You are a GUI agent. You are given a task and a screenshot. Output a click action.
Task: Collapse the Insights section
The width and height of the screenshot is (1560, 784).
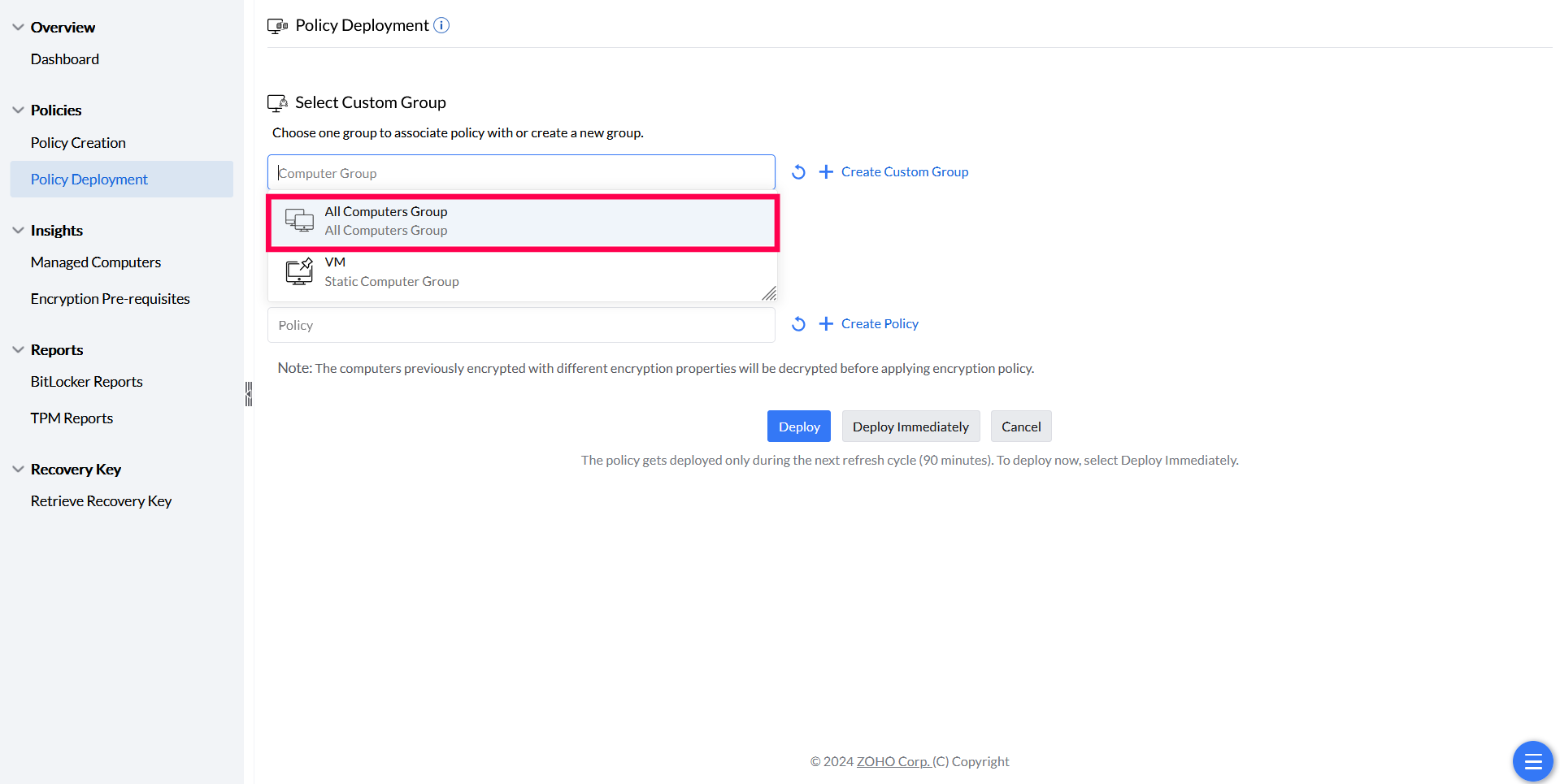[18, 231]
